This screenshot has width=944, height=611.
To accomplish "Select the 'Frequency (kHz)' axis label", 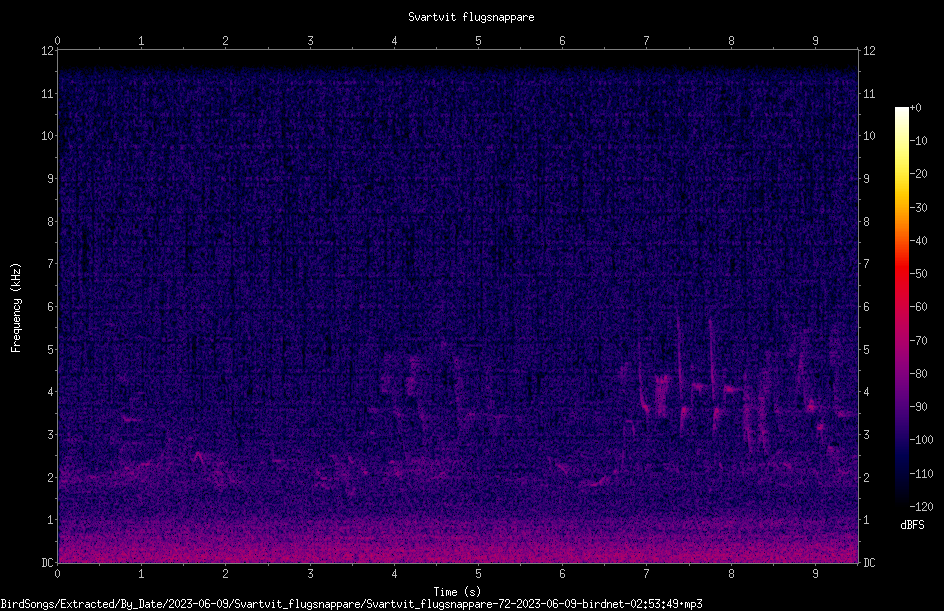I will tap(16, 307).
